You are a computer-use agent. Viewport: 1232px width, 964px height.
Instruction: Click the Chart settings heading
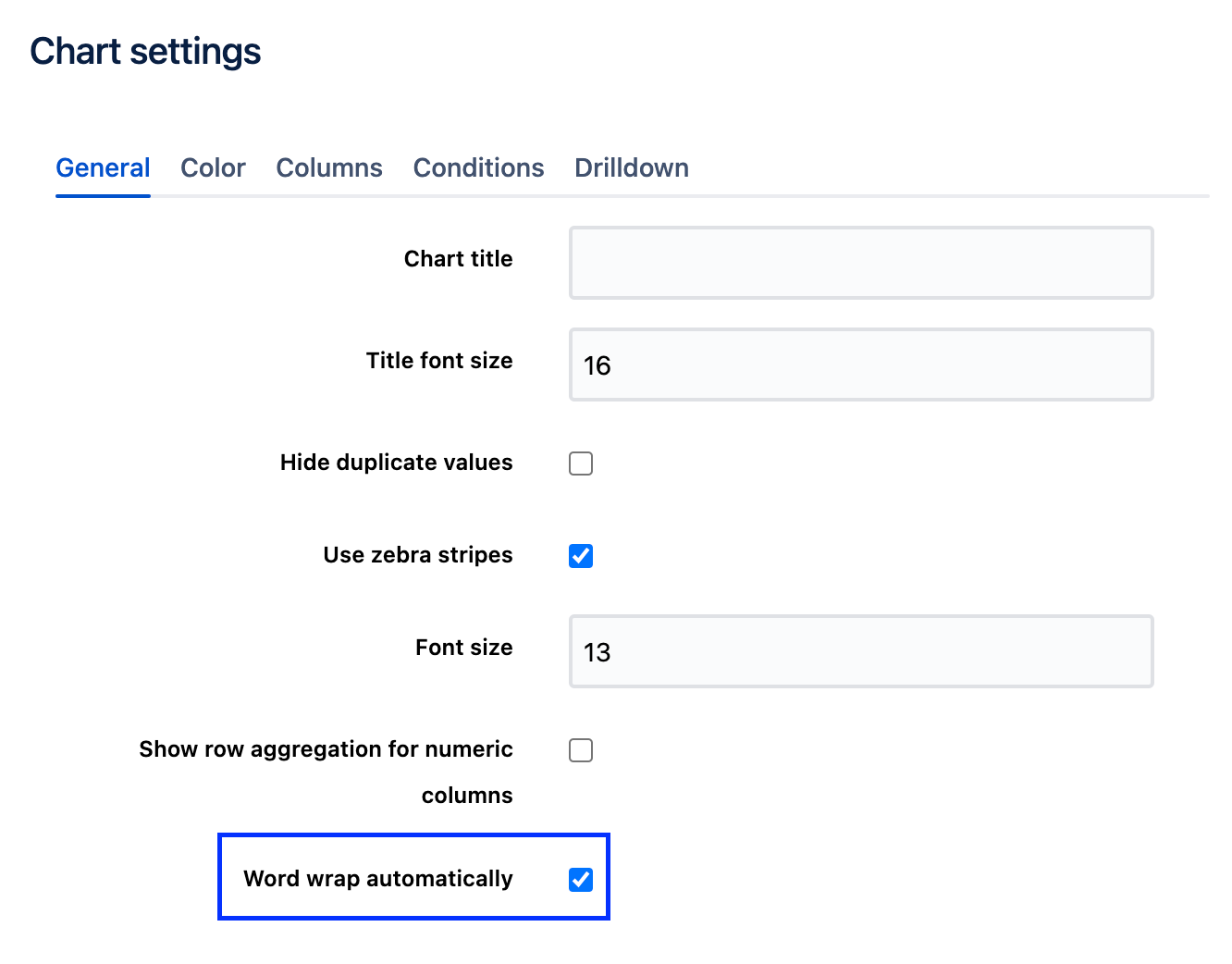pyautogui.click(x=145, y=52)
